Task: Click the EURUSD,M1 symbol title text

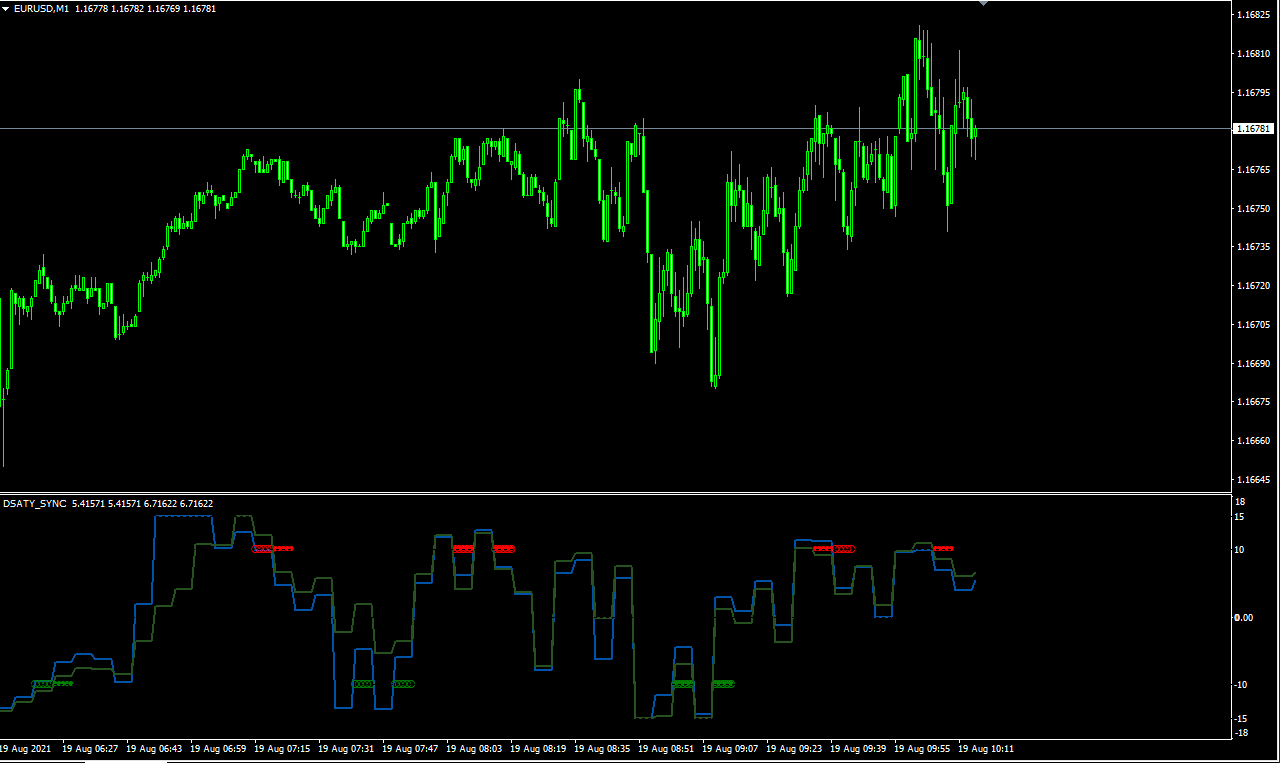Action: [42, 8]
